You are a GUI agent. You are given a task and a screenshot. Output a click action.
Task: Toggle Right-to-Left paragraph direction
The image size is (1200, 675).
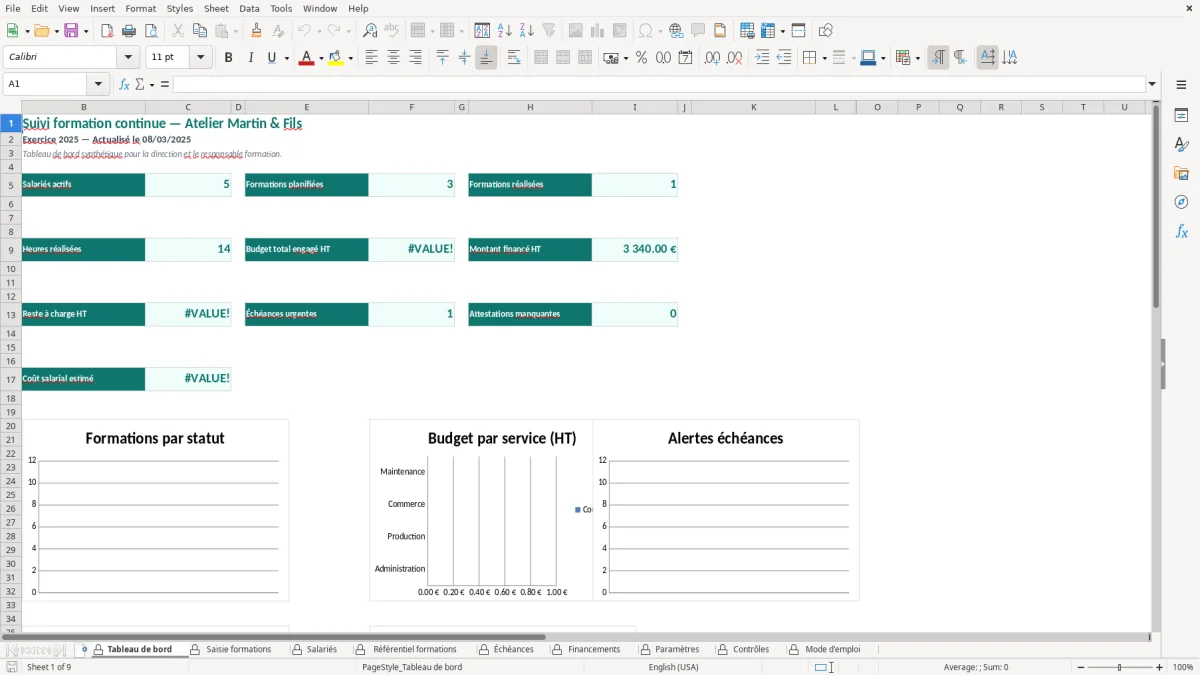click(960, 58)
